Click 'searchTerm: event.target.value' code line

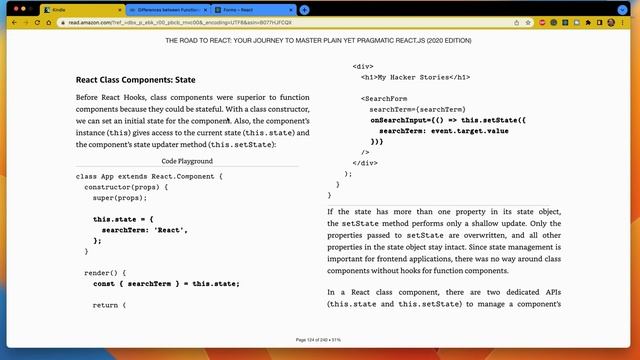pos(444,131)
